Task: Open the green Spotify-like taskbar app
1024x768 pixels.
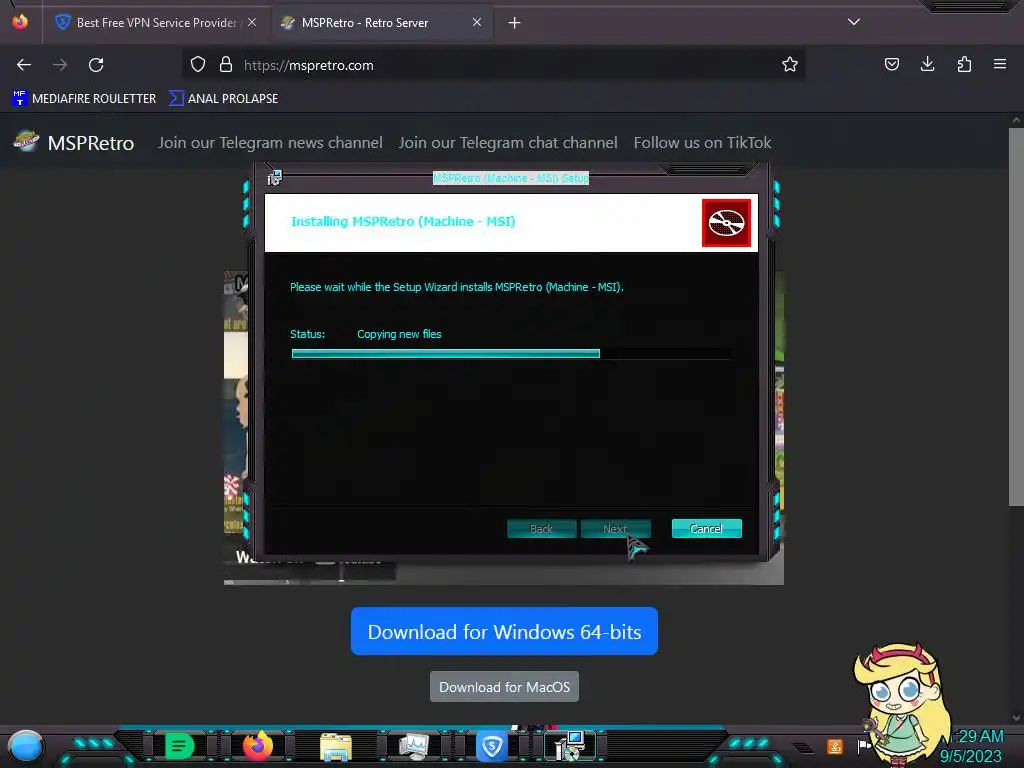Action: pos(179,746)
